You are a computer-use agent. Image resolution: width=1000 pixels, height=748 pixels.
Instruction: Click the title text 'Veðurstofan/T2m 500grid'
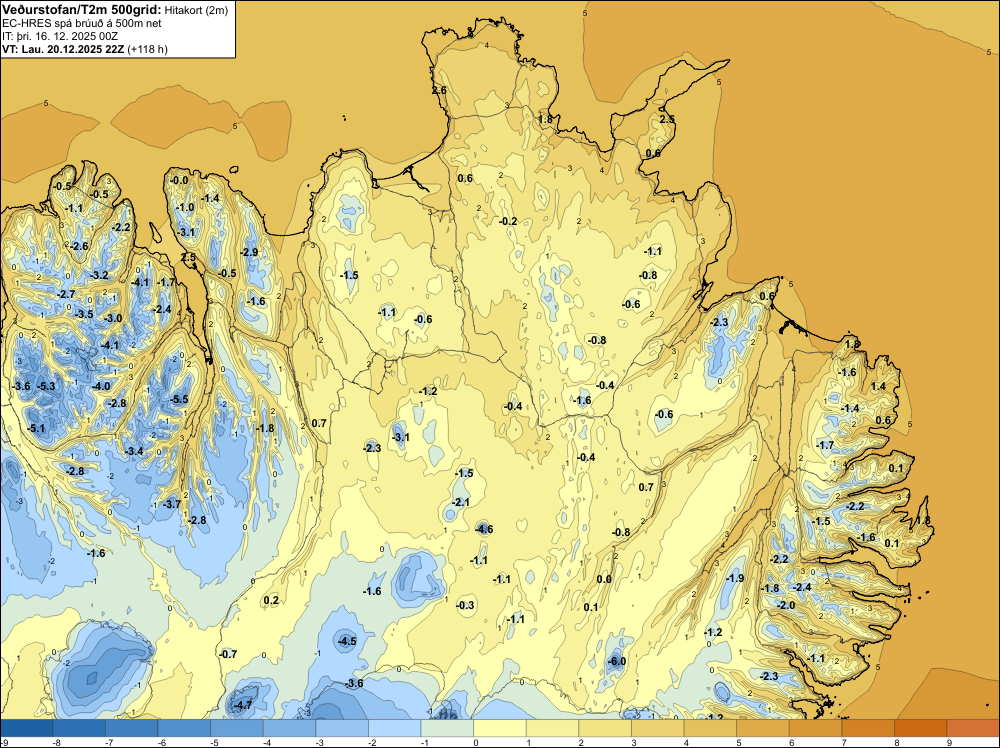coord(81,9)
